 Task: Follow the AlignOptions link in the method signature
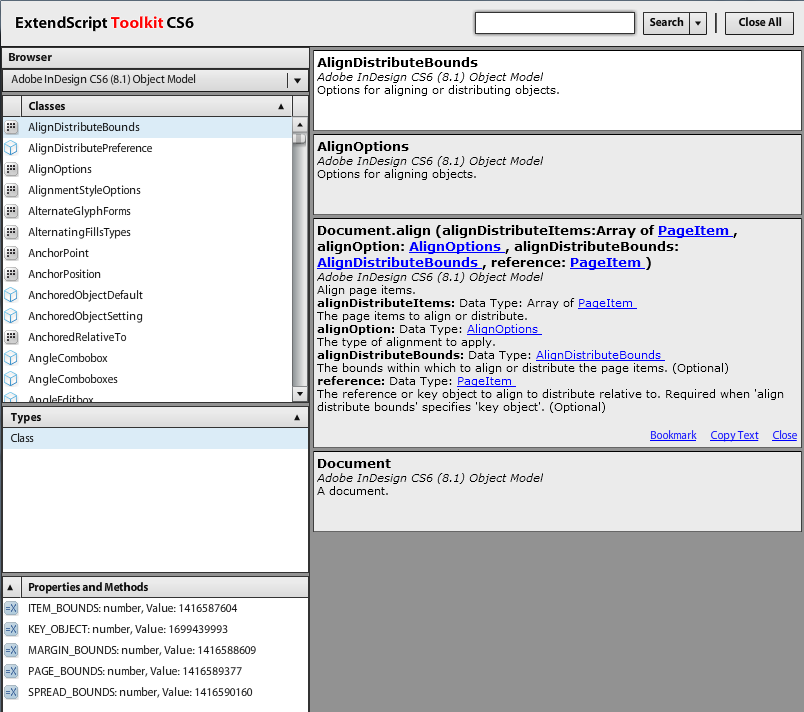click(456, 247)
